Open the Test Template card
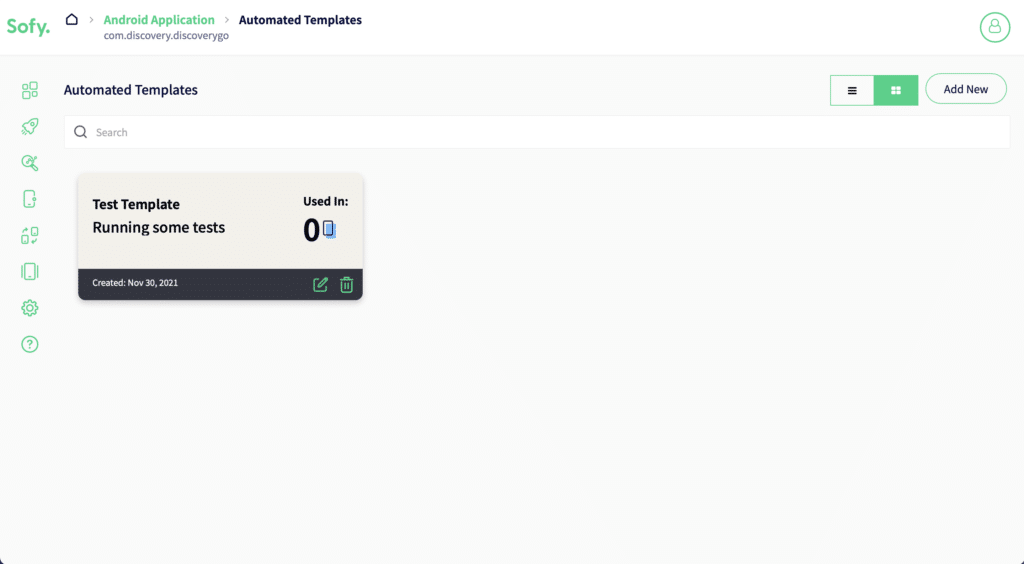This screenshot has height=564, width=1024. [190, 220]
